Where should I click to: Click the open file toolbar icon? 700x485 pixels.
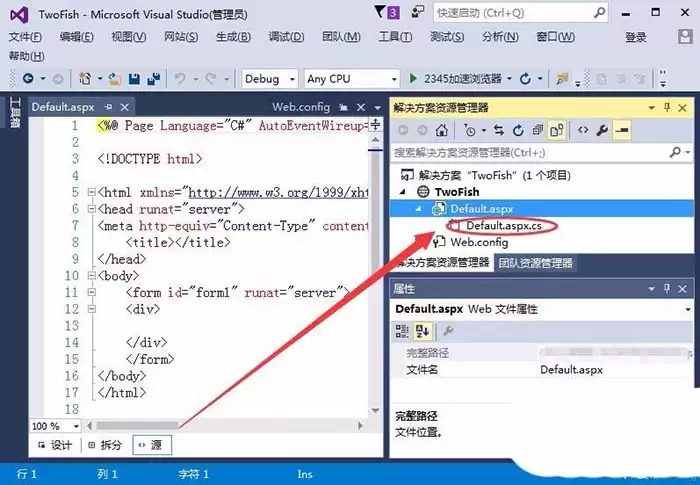tap(114, 79)
